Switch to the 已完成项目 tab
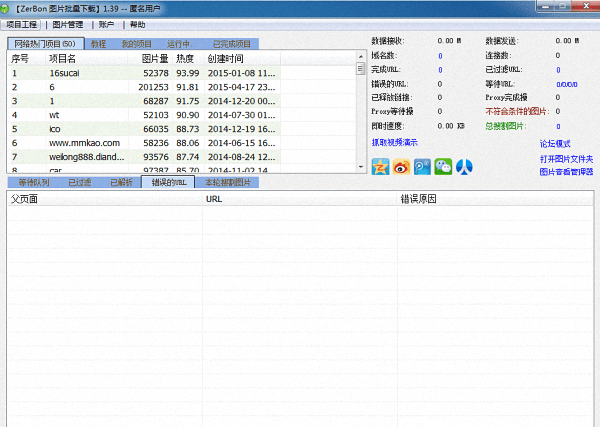 pyautogui.click(x=232, y=44)
